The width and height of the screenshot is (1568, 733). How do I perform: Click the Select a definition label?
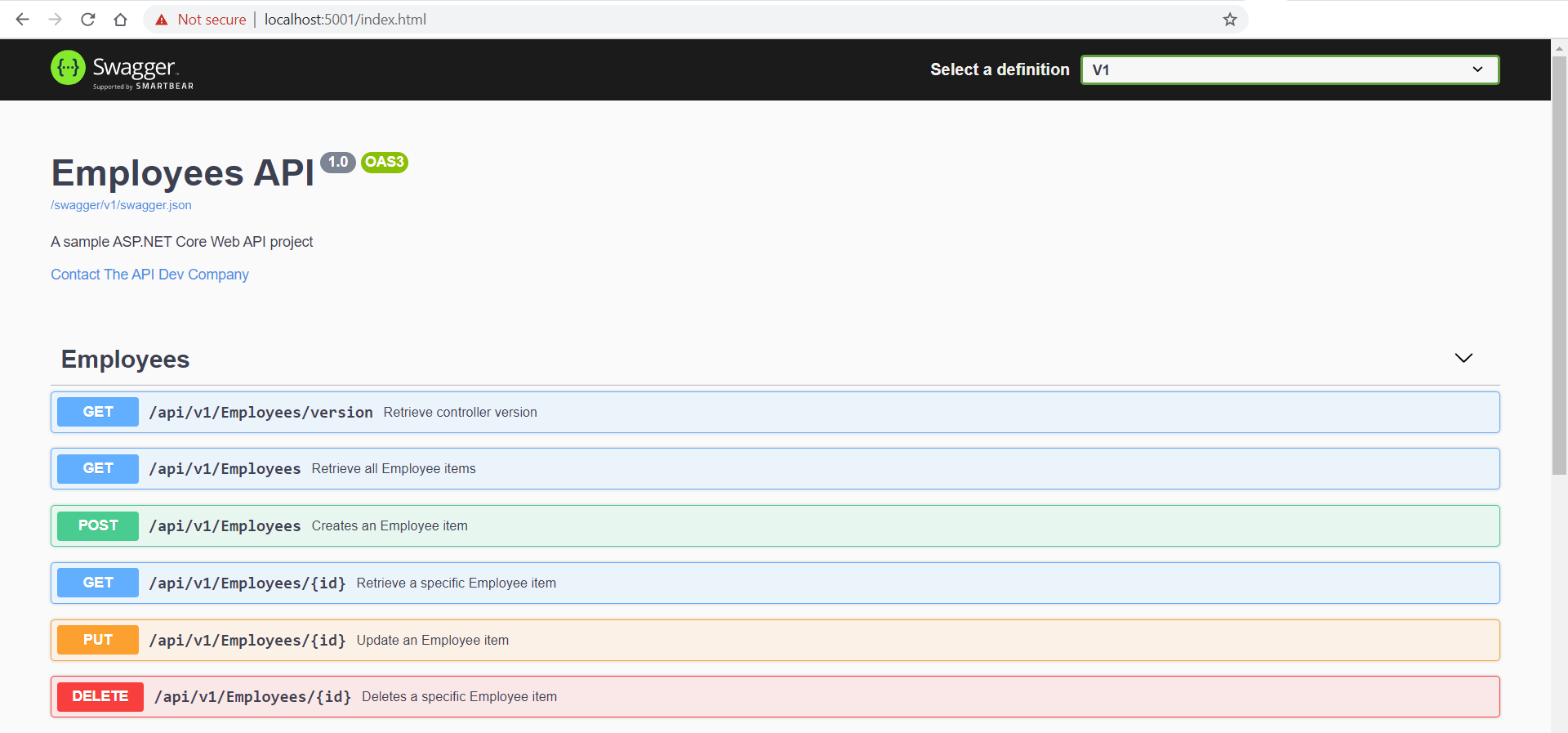click(1000, 69)
